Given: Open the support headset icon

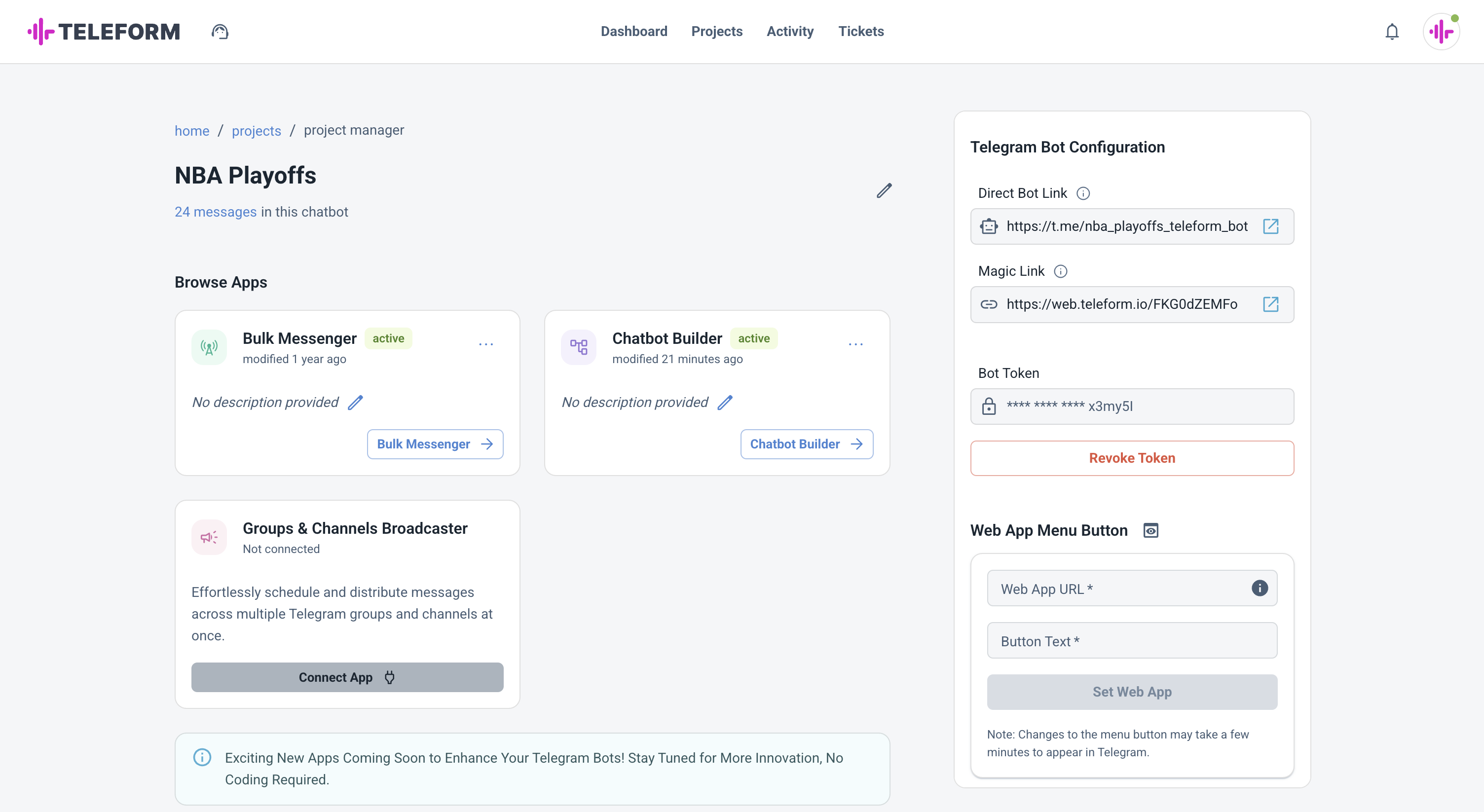Looking at the screenshot, I should click(220, 31).
